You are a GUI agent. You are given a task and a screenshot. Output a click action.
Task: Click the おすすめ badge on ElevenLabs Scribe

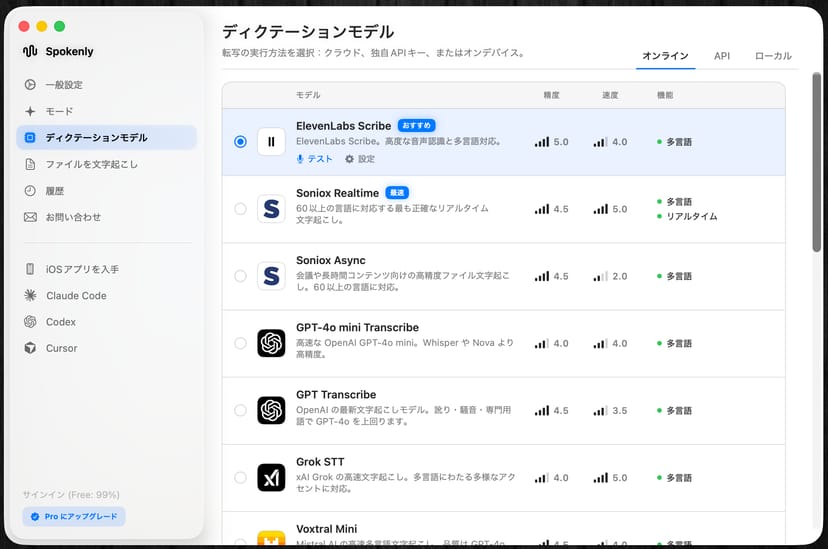click(416, 126)
